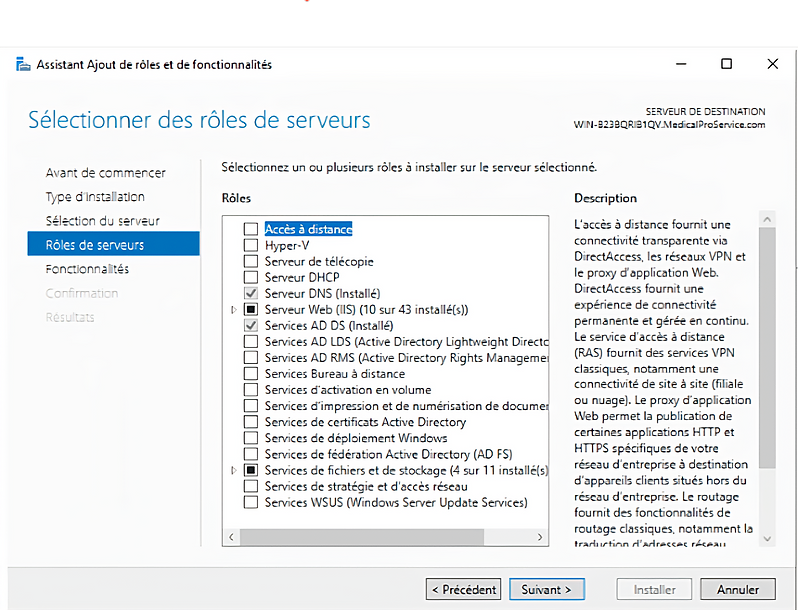Check Services de stratégie et d'accès réseau
Image resolution: width=798 pixels, height=610 pixels.
[250, 486]
